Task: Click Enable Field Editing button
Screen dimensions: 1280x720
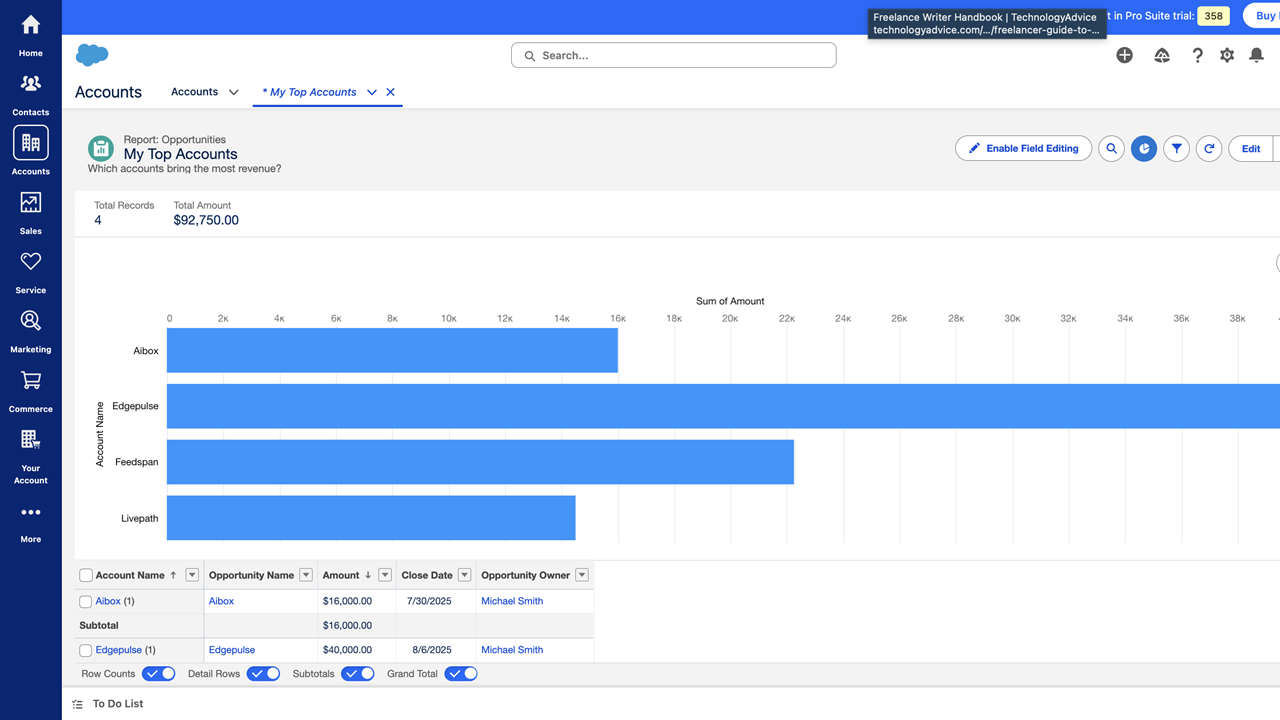Action: tap(1024, 149)
